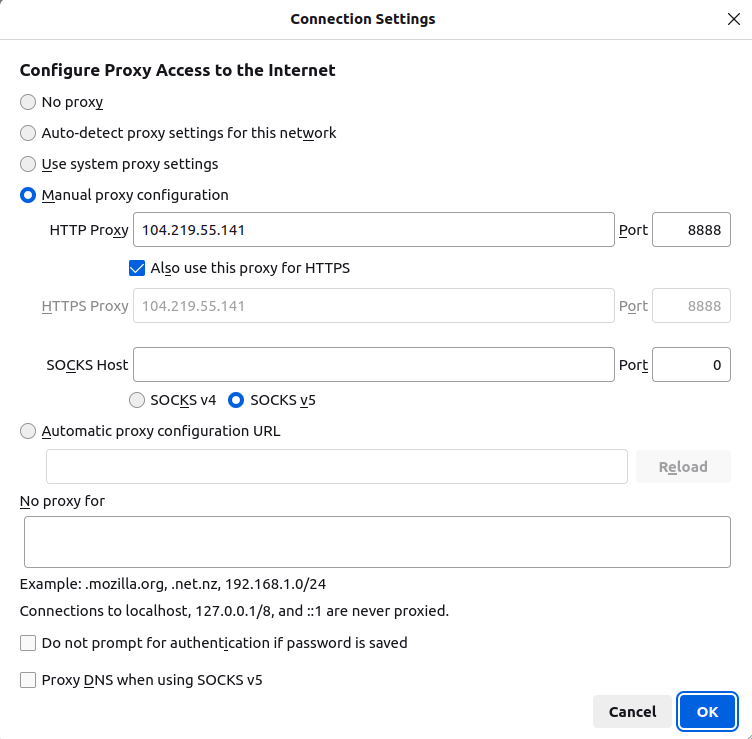Select the SOCKS v4 radio button
The width and height of the screenshot is (752, 739).
click(x=138, y=400)
